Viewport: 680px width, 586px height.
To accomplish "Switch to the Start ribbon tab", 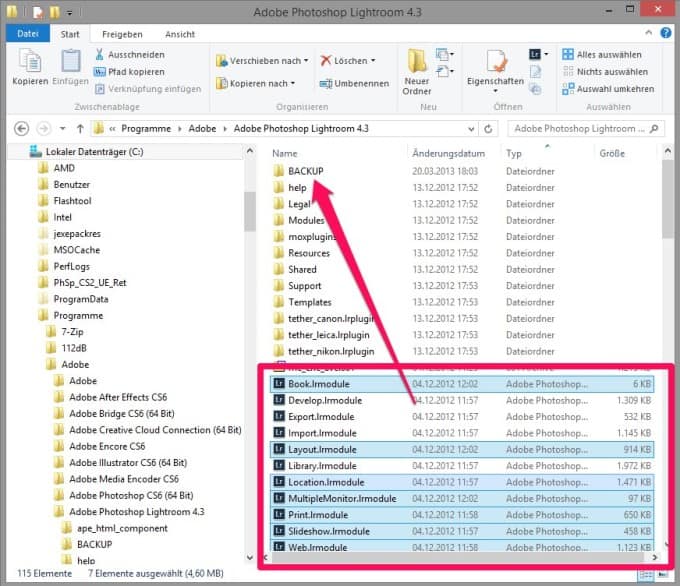I will point(70,34).
